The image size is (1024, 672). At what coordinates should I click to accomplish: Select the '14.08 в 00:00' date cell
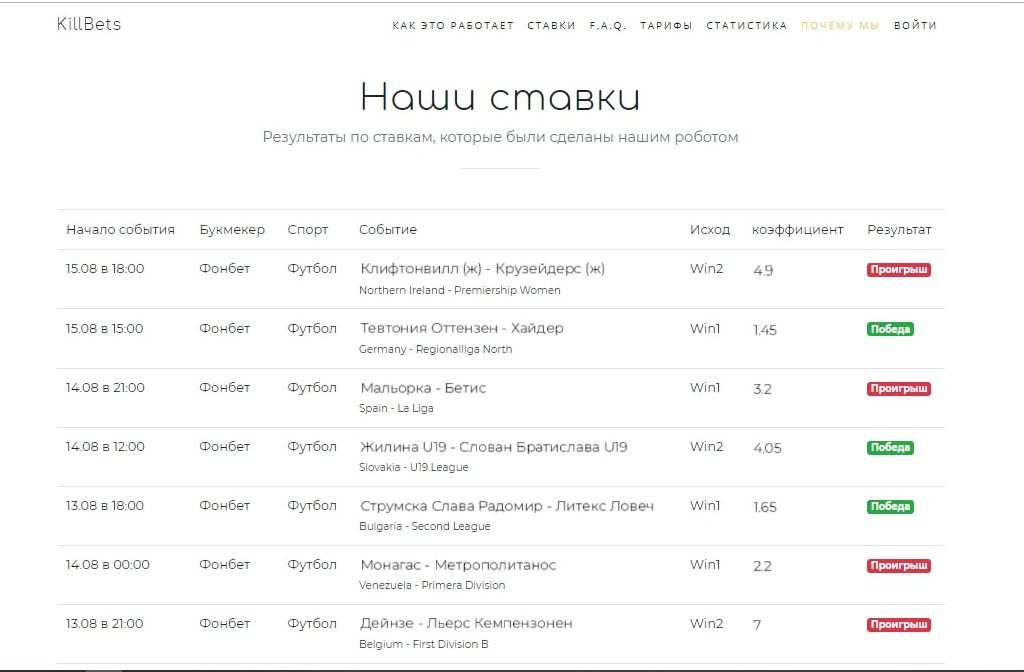[108, 564]
